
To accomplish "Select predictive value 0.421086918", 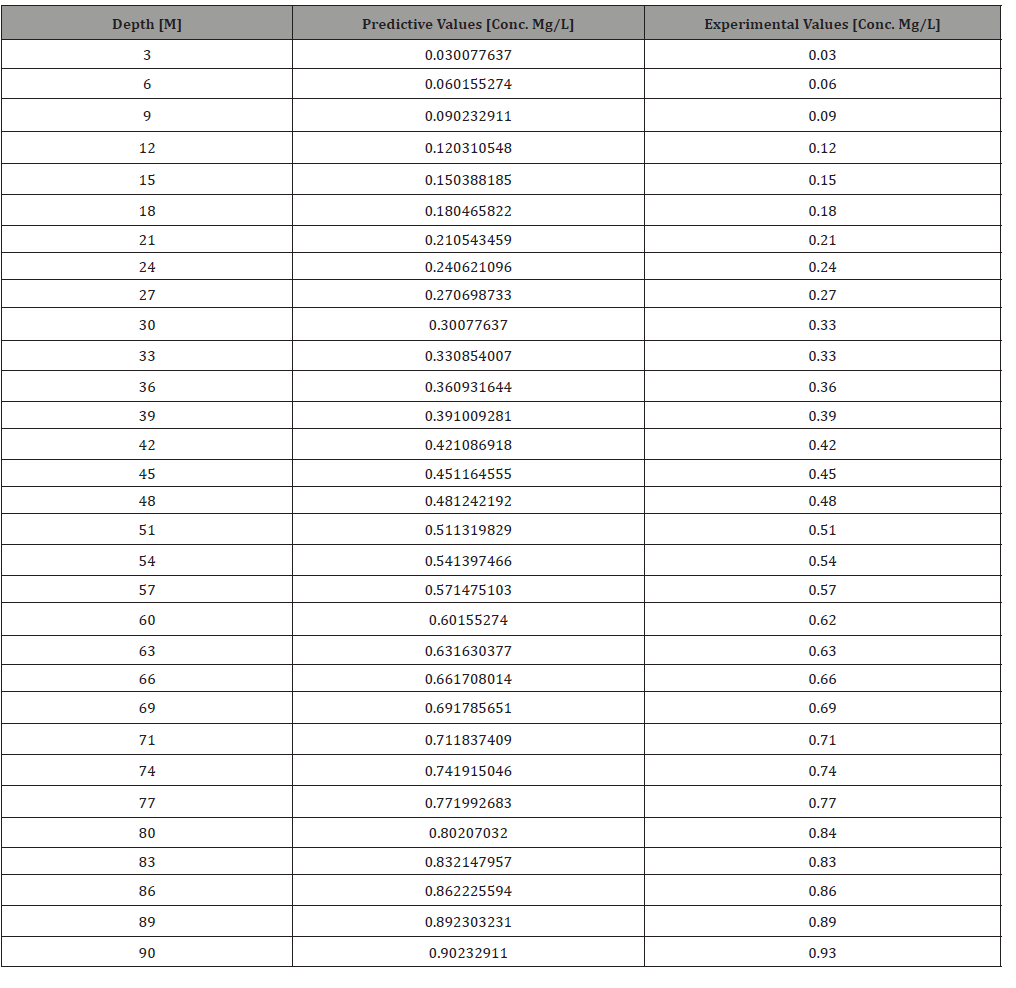I will coord(468,445).
